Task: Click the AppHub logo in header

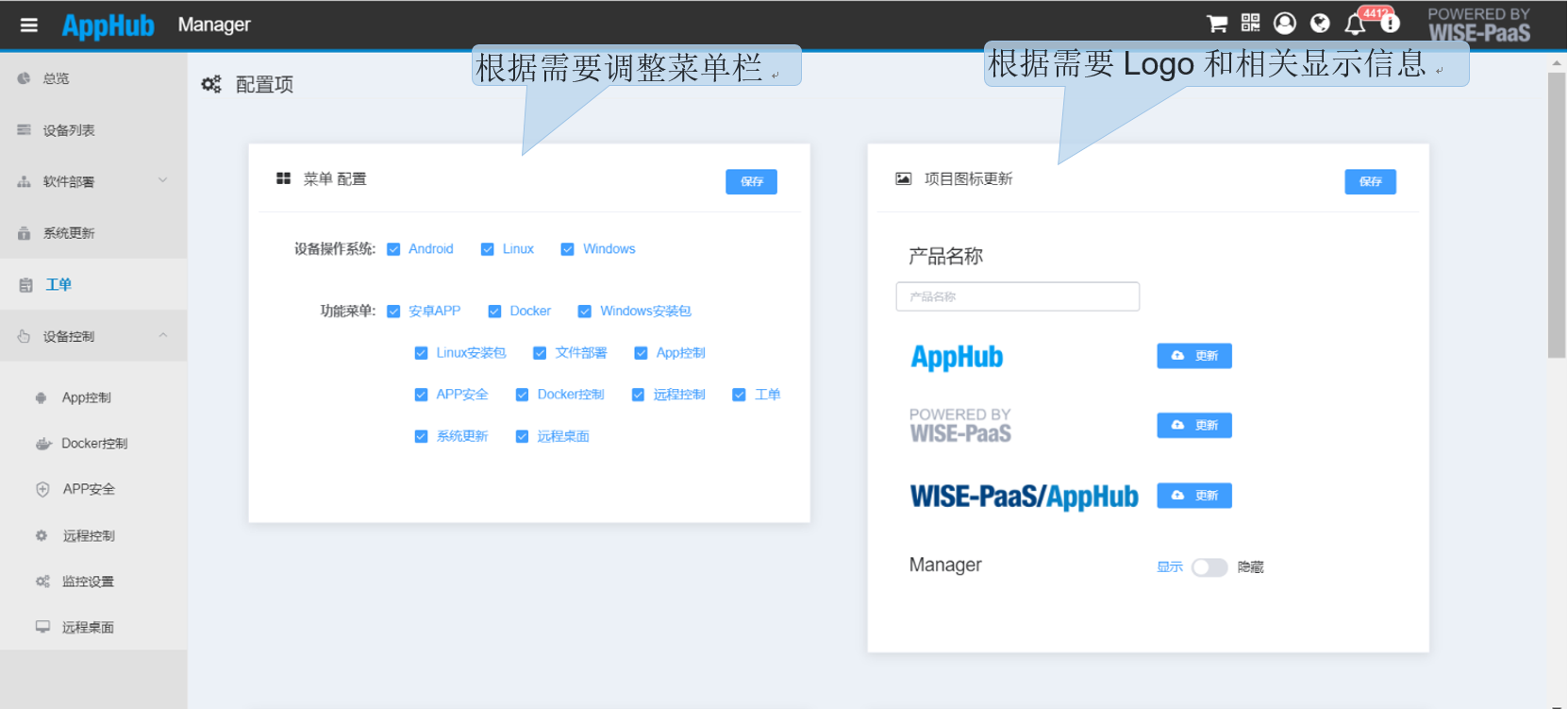Action: tap(108, 25)
